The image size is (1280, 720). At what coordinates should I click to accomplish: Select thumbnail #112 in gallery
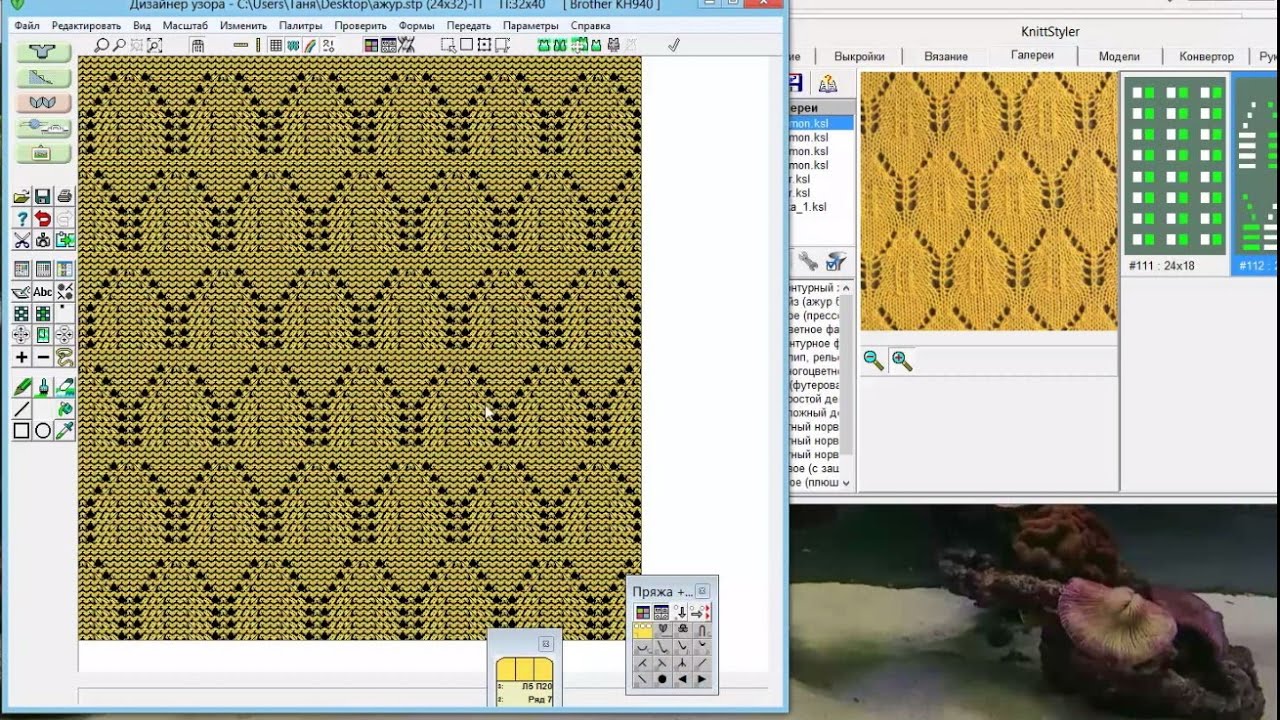[x=1256, y=175]
